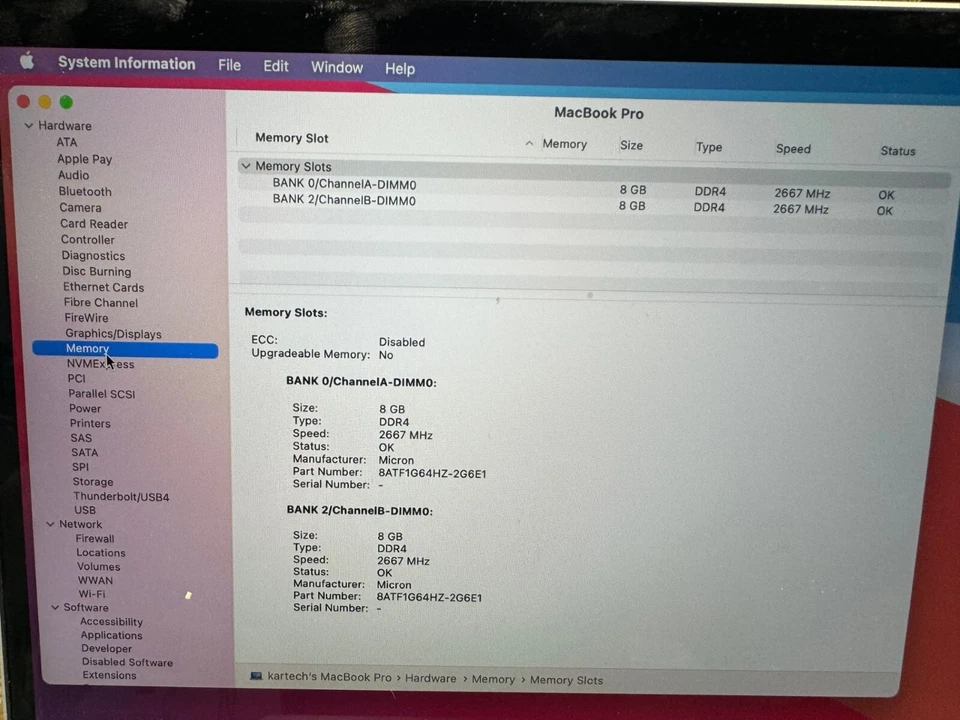
Task: Collapse the Network section
Action: [50, 523]
